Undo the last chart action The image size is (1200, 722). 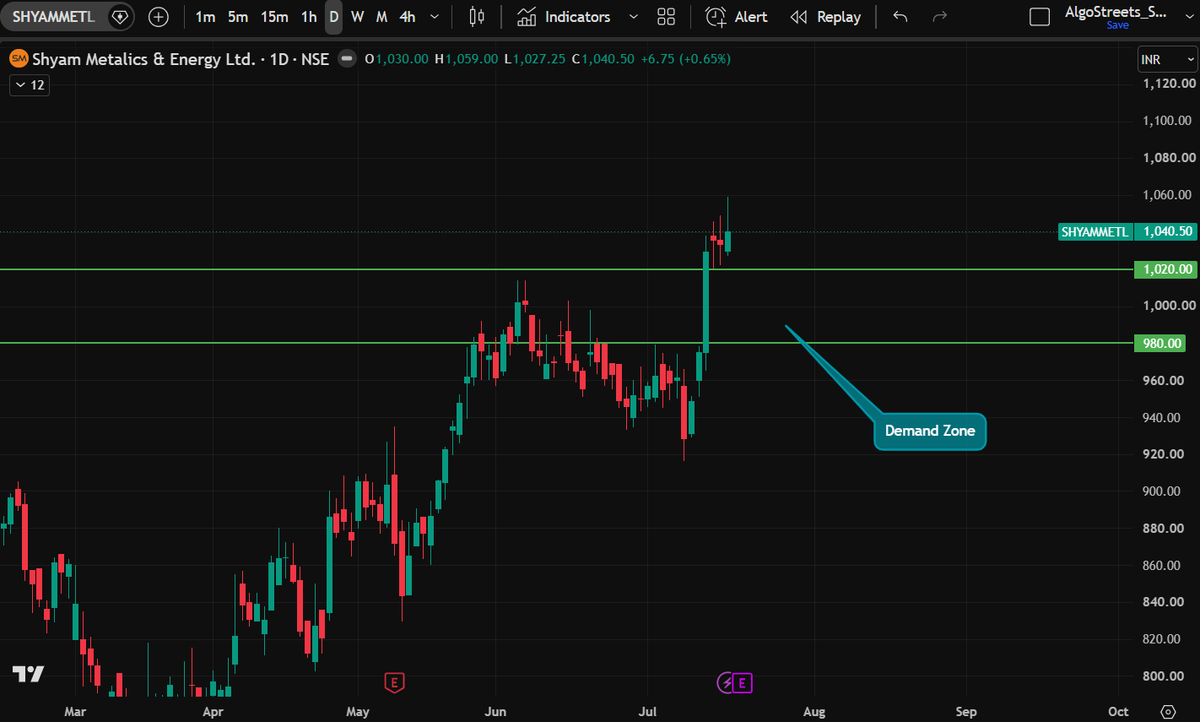[x=901, y=17]
